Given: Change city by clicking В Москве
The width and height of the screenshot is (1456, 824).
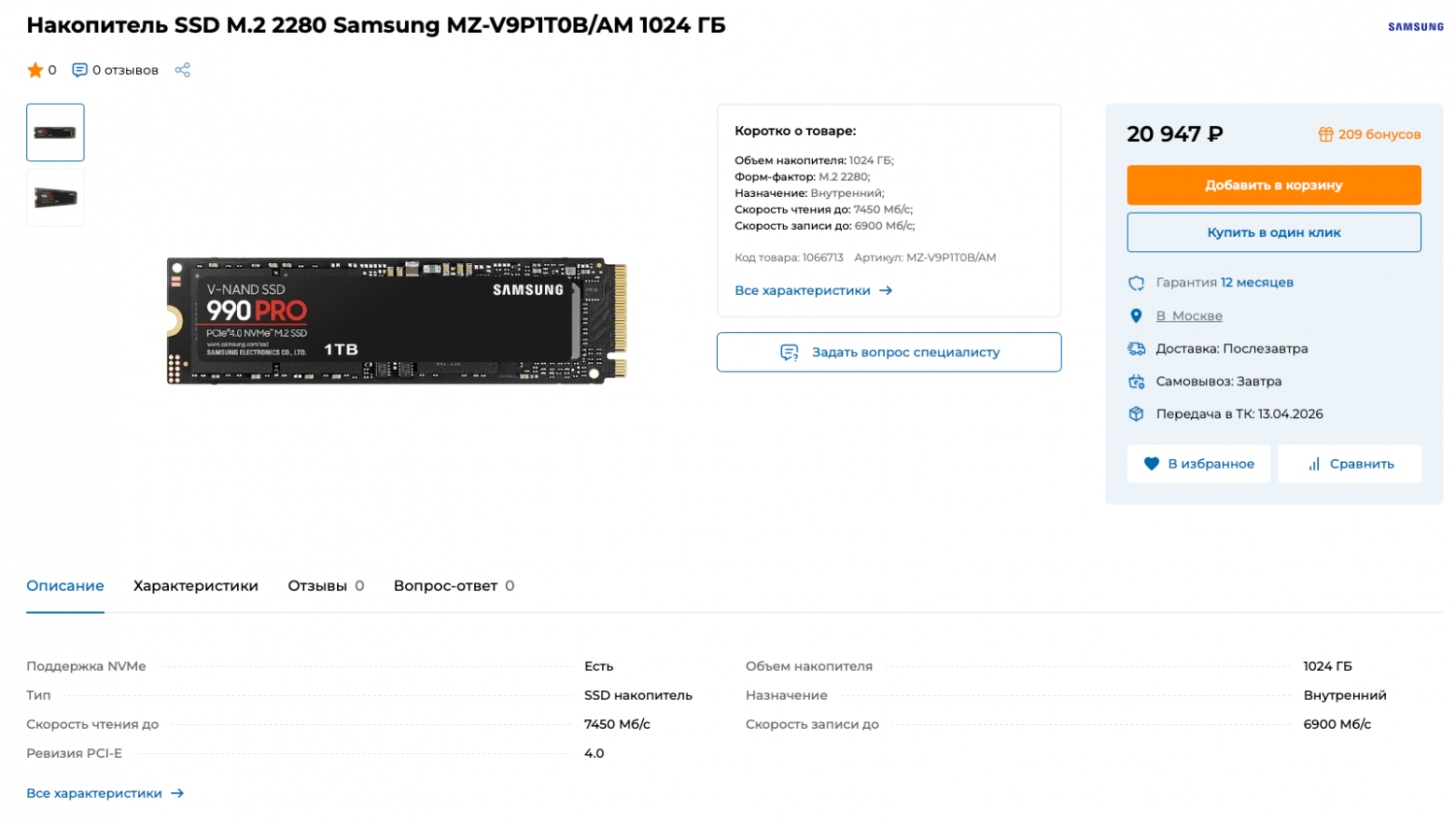Looking at the screenshot, I should click(1188, 316).
